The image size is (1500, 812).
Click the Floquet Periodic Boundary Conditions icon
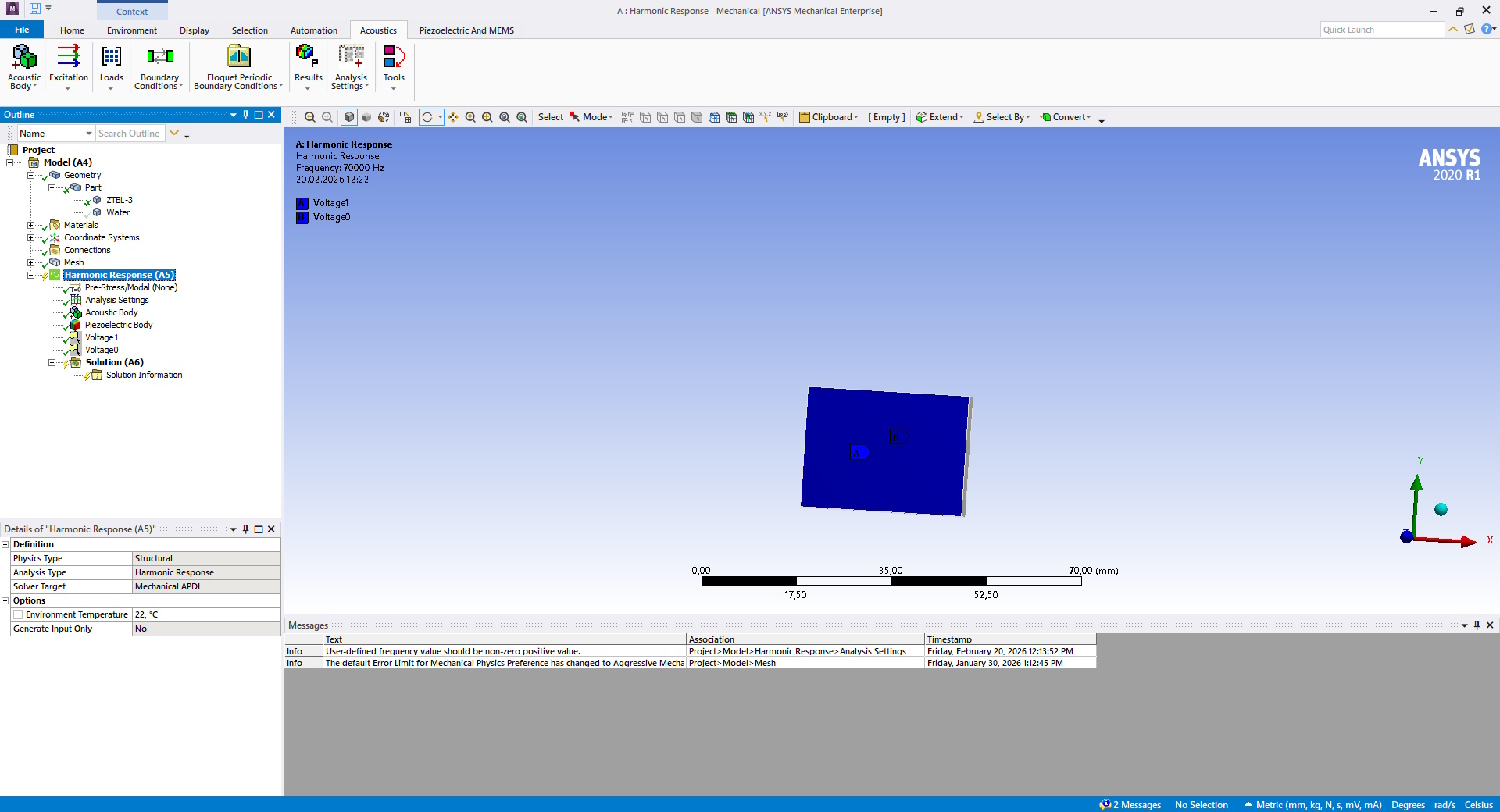pos(238,66)
